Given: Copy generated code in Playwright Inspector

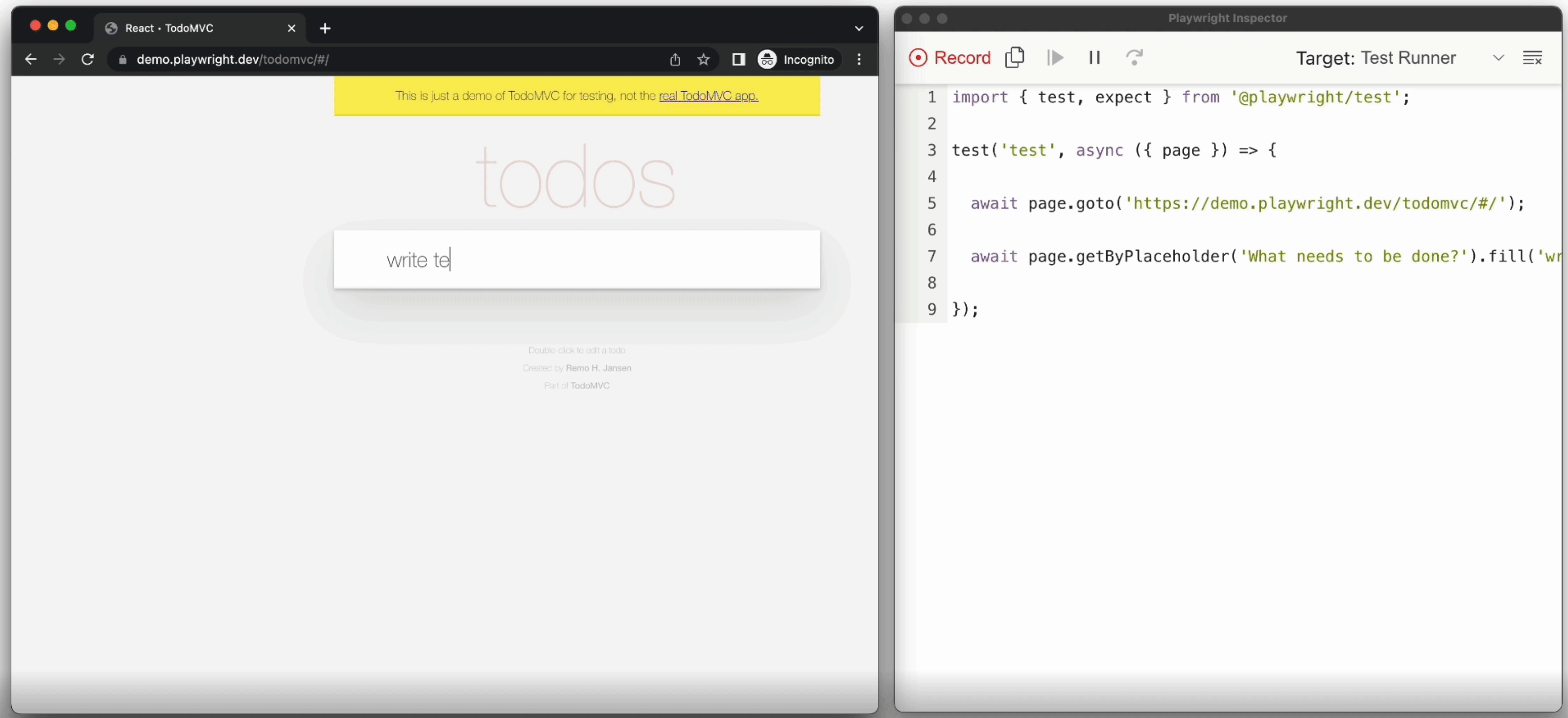Looking at the screenshot, I should (x=1015, y=57).
